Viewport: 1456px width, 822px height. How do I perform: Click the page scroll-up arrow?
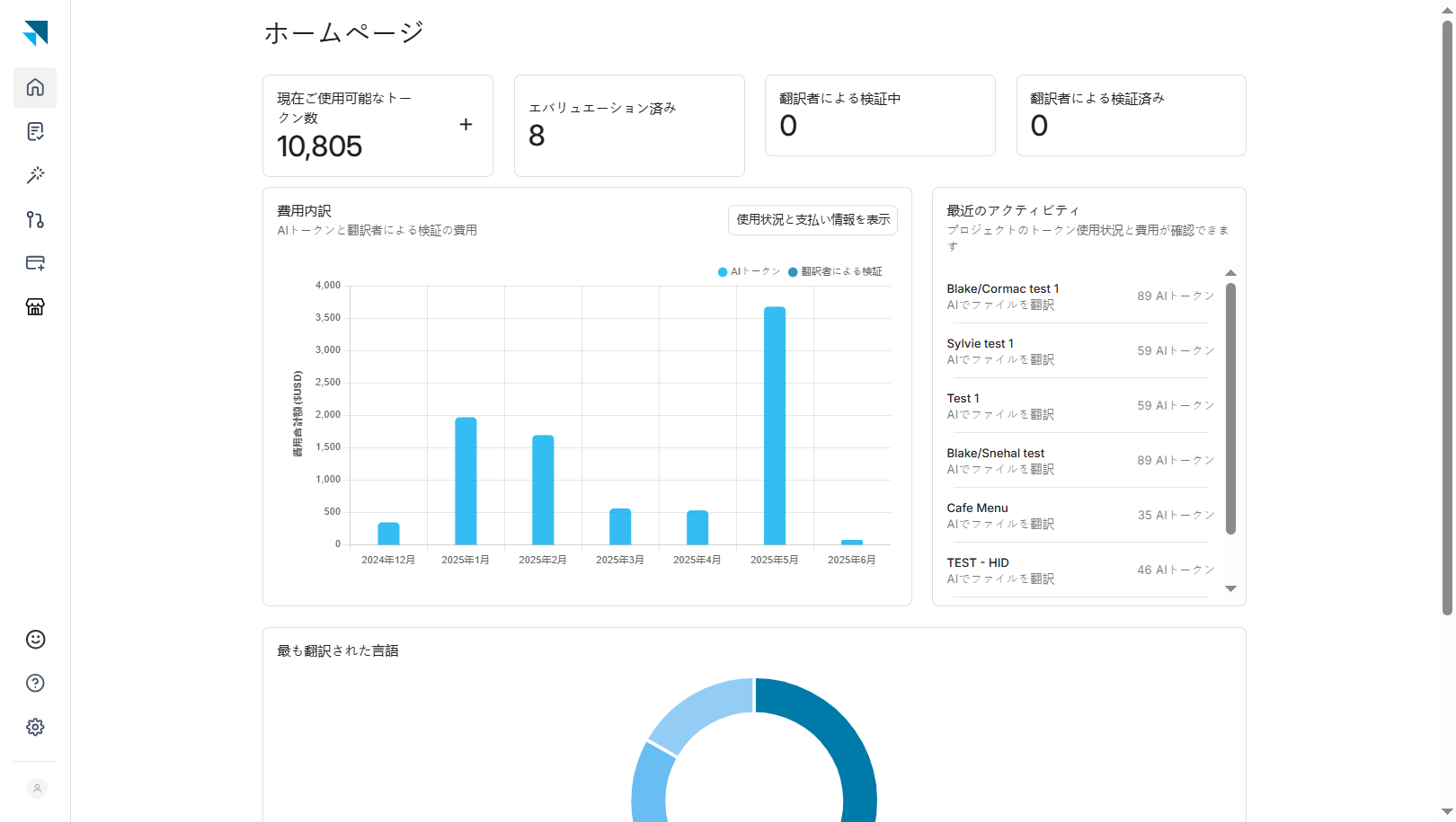coord(1447,9)
